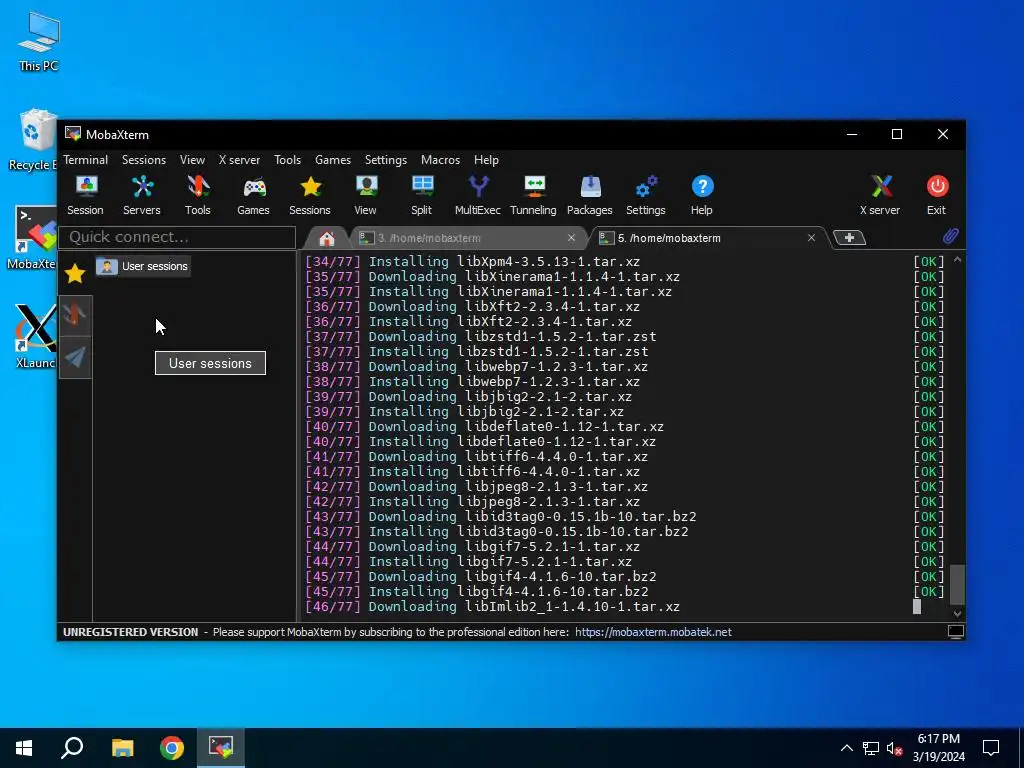Open File Explorer from the taskbar
The width and height of the screenshot is (1024, 768).
coord(122,748)
